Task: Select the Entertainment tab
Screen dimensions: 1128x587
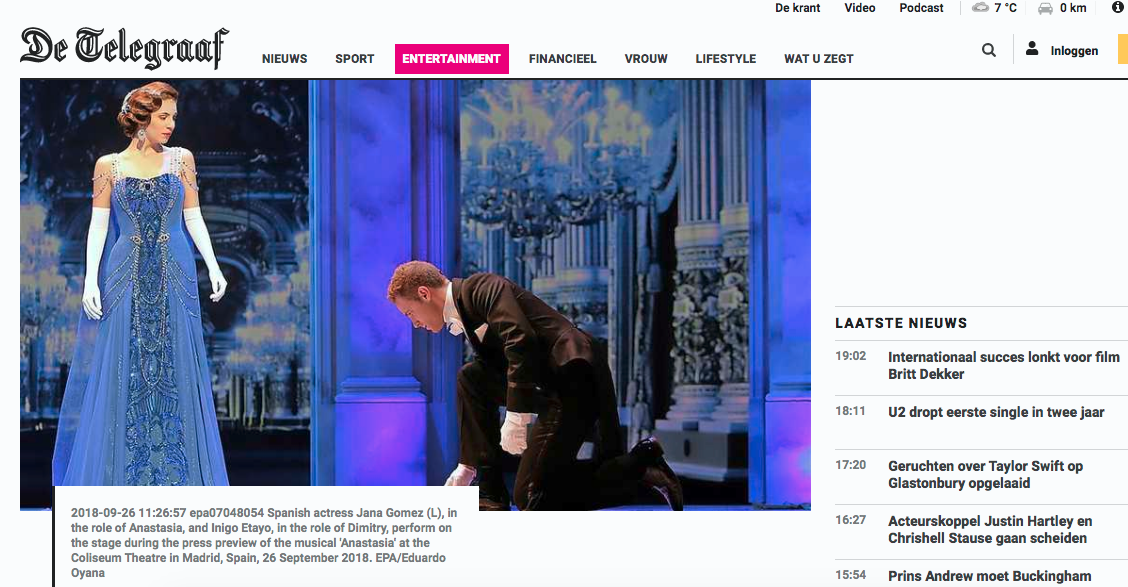Action: [x=452, y=59]
